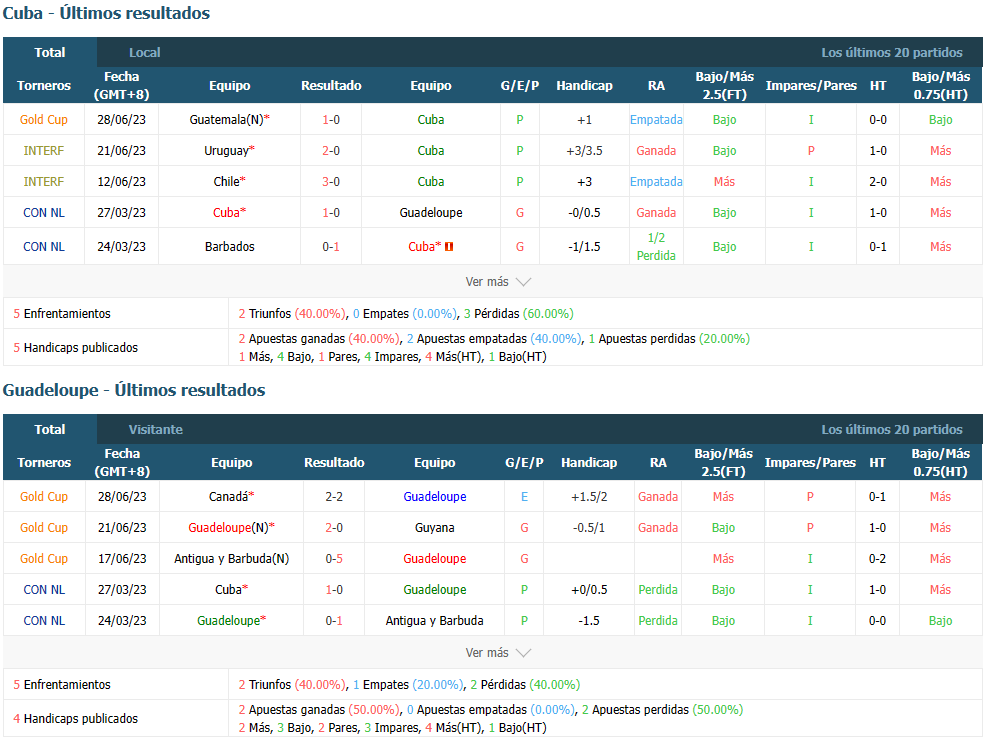Click CON NL in Guadeloupe vs Antigua row
The image size is (988, 740).
pyautogui.click(x=43, y=620)
